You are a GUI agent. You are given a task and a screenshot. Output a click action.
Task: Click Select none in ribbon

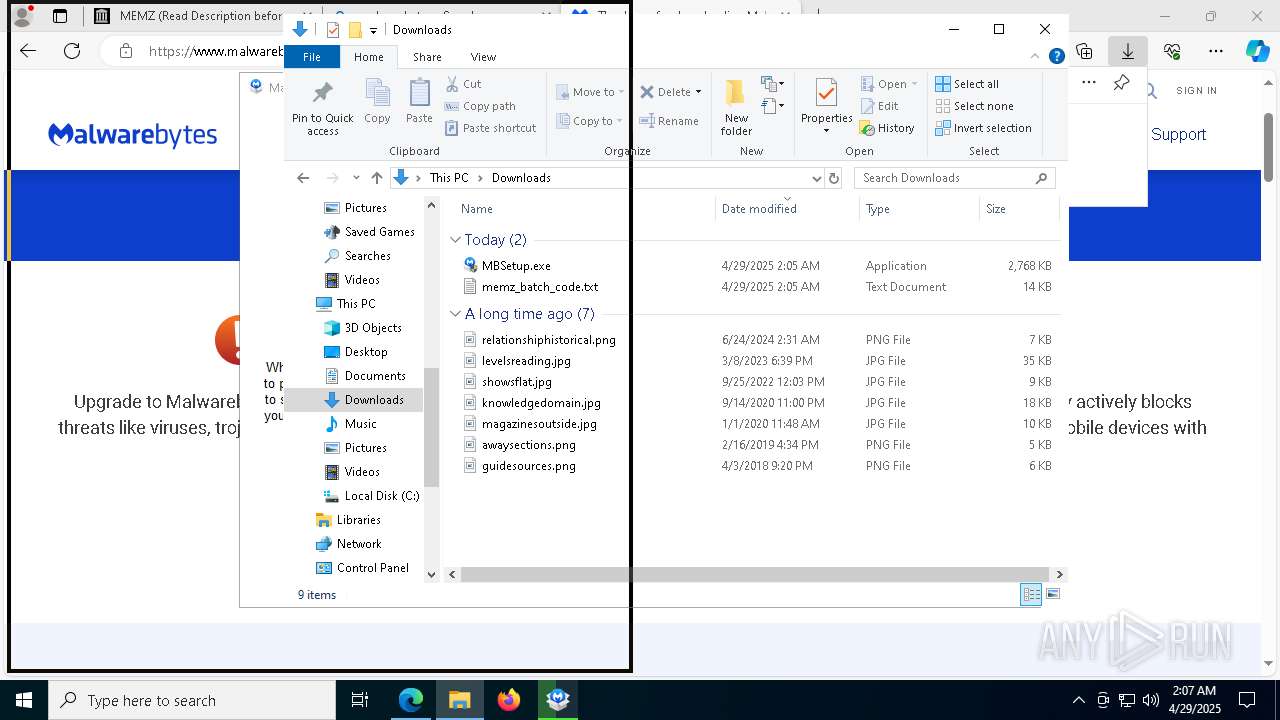click(x=974, y=106)
